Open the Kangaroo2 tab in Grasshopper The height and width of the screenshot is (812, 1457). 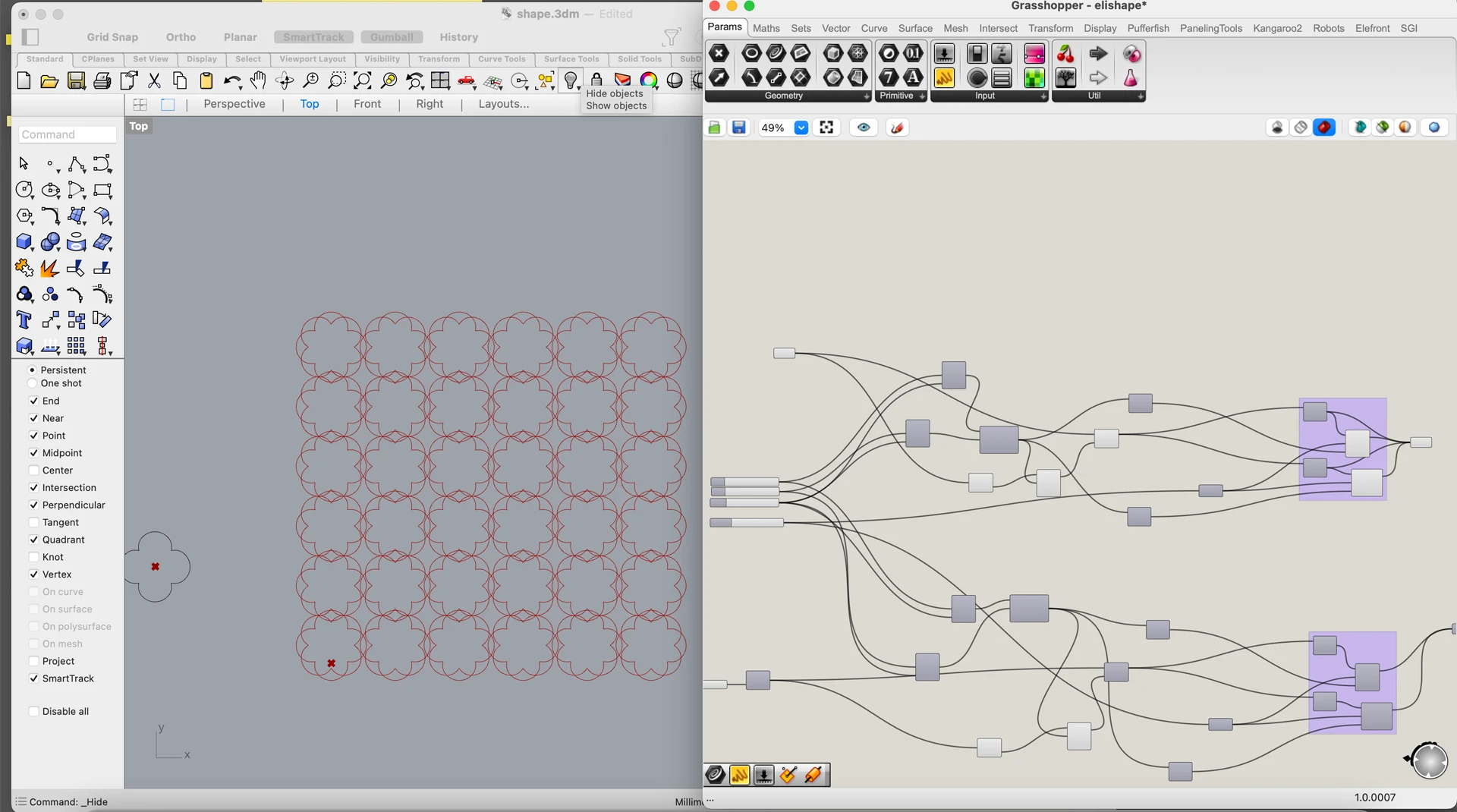point(1276,28)
